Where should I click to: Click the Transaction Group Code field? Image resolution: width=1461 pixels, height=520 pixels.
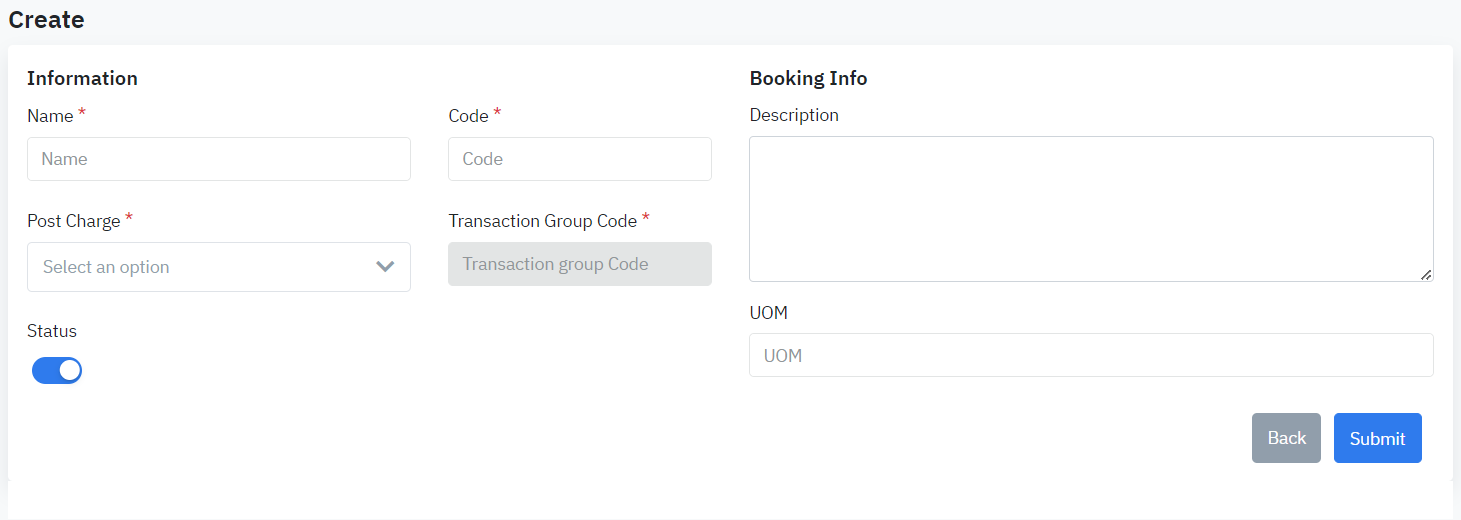tap(579, 264)
